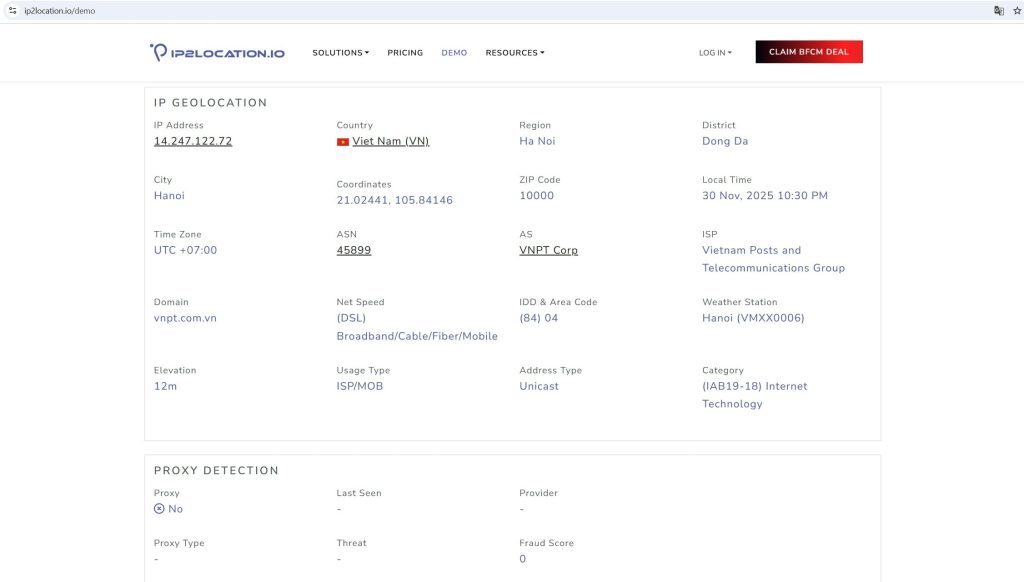Click the Viet Nam flag icon
Image resolution: width=1024 pixels, height=582 pixels.
pyautogui.click(x=343, y=142)
